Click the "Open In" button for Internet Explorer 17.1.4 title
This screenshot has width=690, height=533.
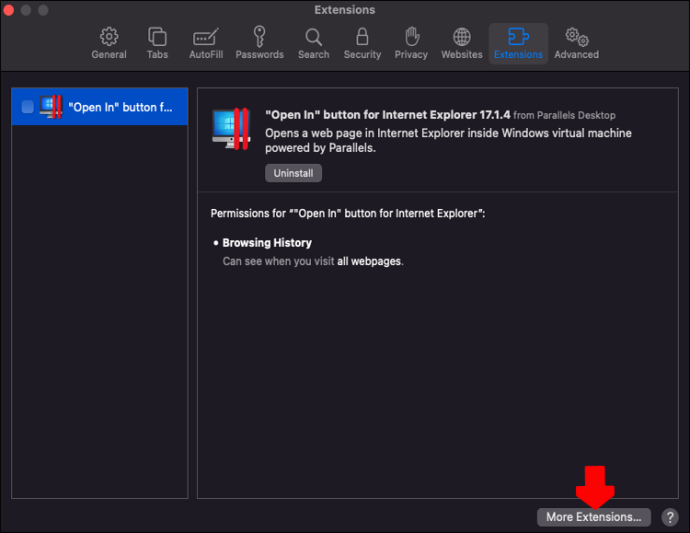(388, 115)
